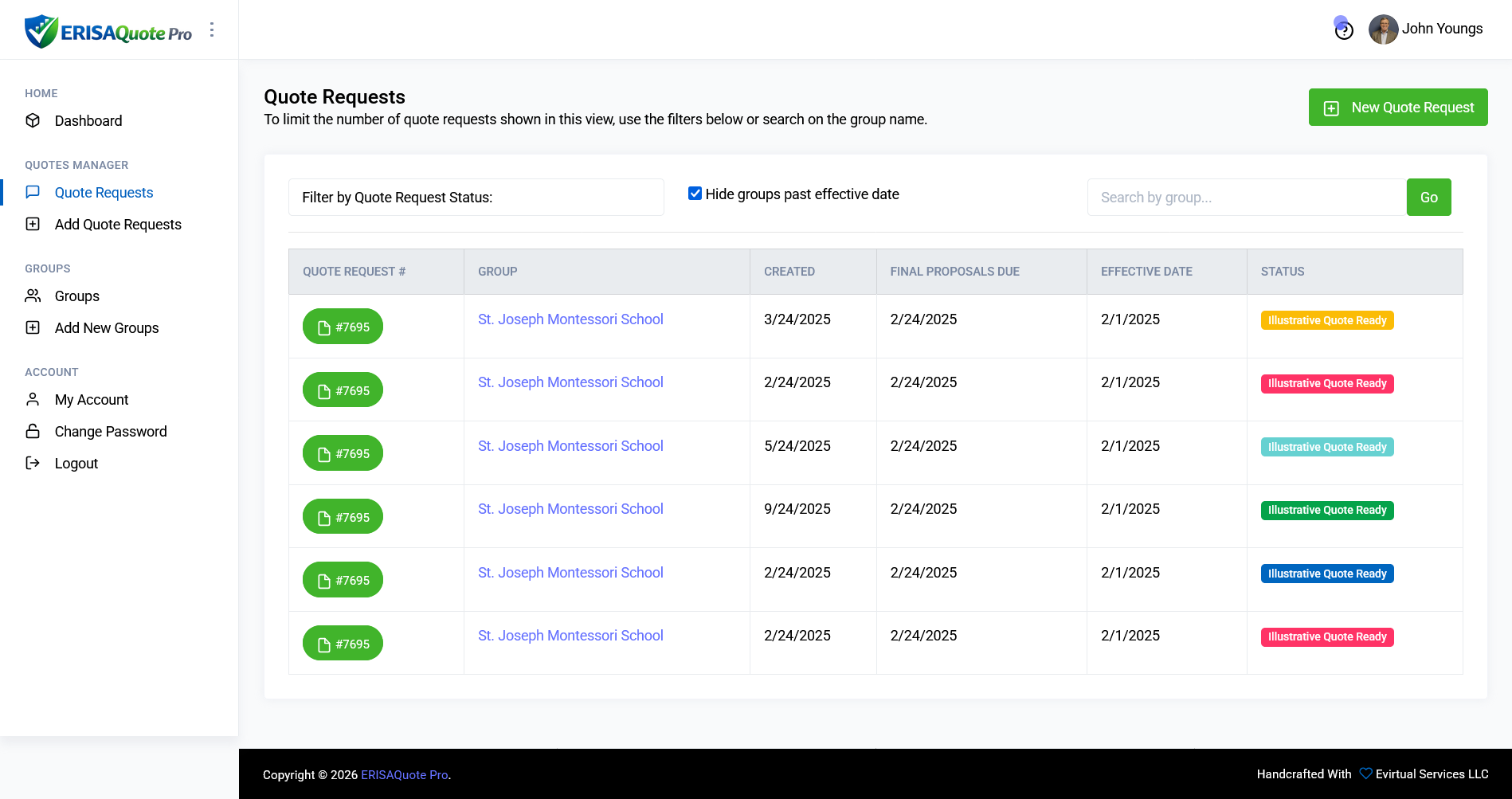1512x799 pixels.
Task: Click the yellow Illustrative Quote Ready badge
Action: (1326, 320)
